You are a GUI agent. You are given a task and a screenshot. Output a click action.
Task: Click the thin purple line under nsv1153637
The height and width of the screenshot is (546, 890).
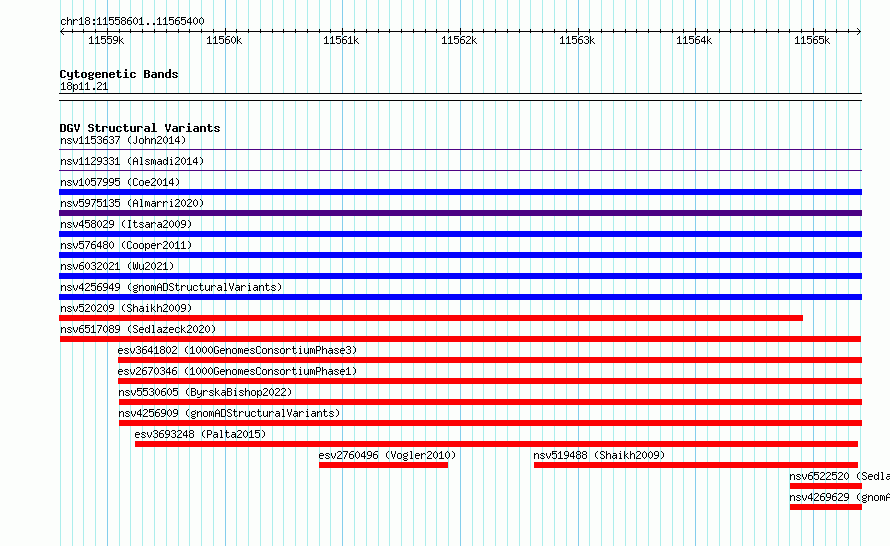pyautogui.click(x=460, y=150)
